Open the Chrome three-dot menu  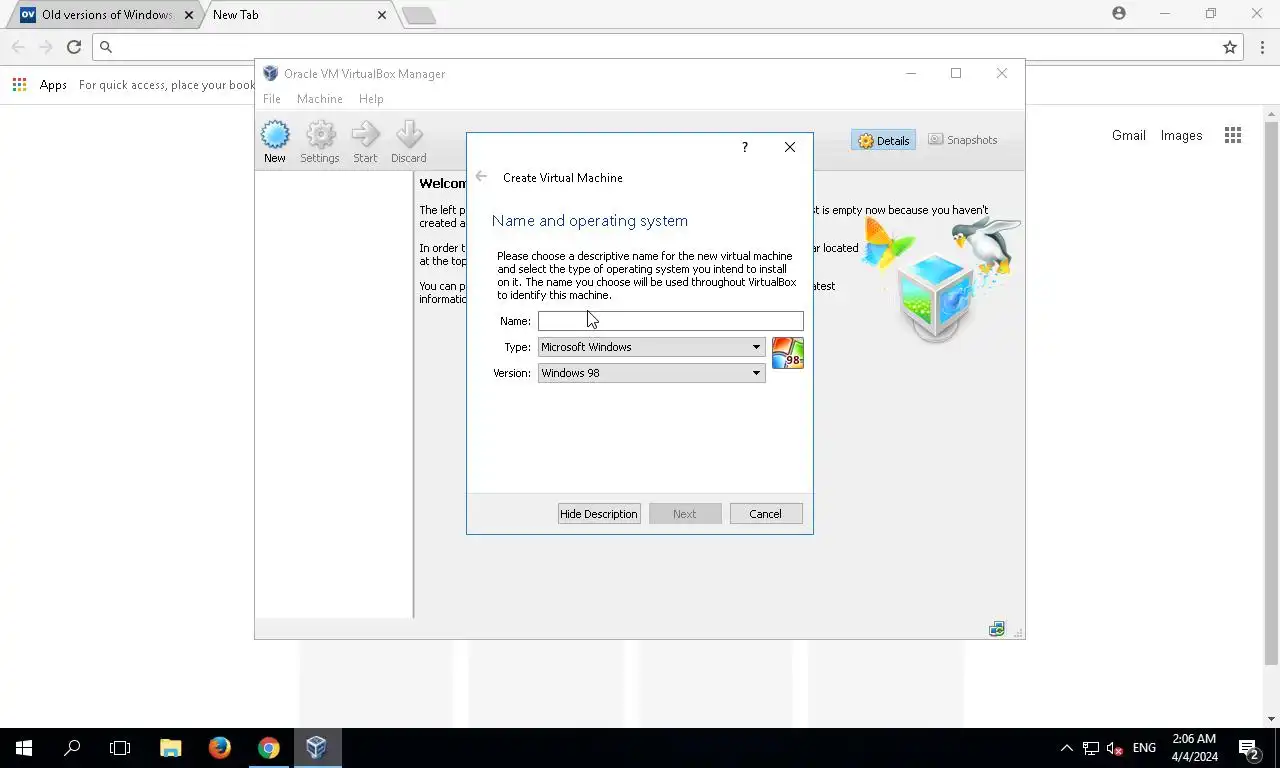click(x=1263, y=47)
